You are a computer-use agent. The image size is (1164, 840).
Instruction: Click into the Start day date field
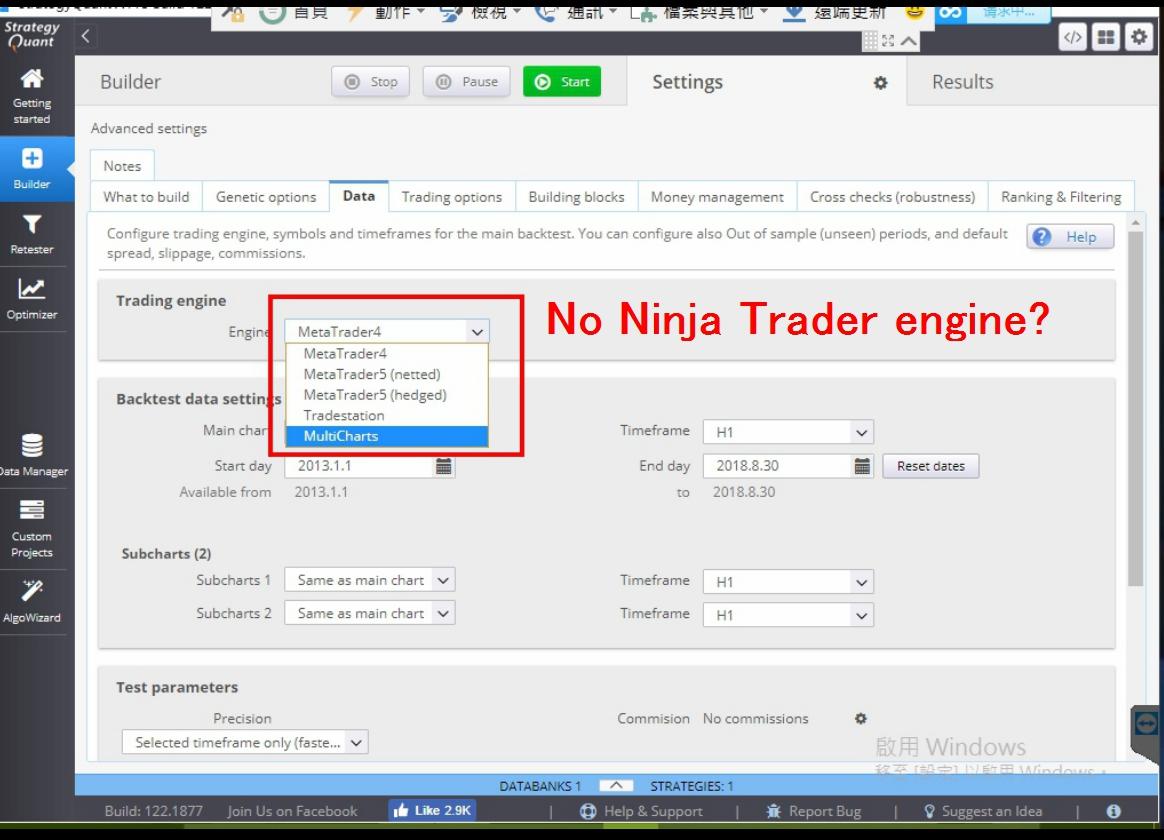click(360, 466)
